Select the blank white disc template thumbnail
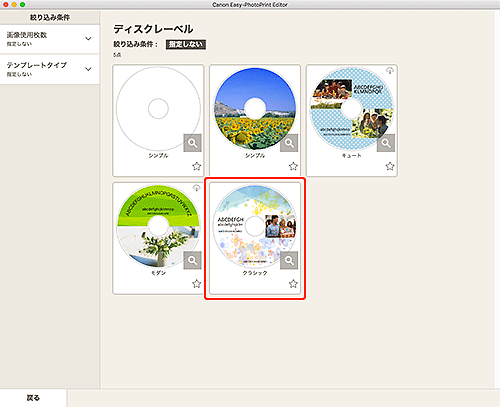 pos(158,109)
